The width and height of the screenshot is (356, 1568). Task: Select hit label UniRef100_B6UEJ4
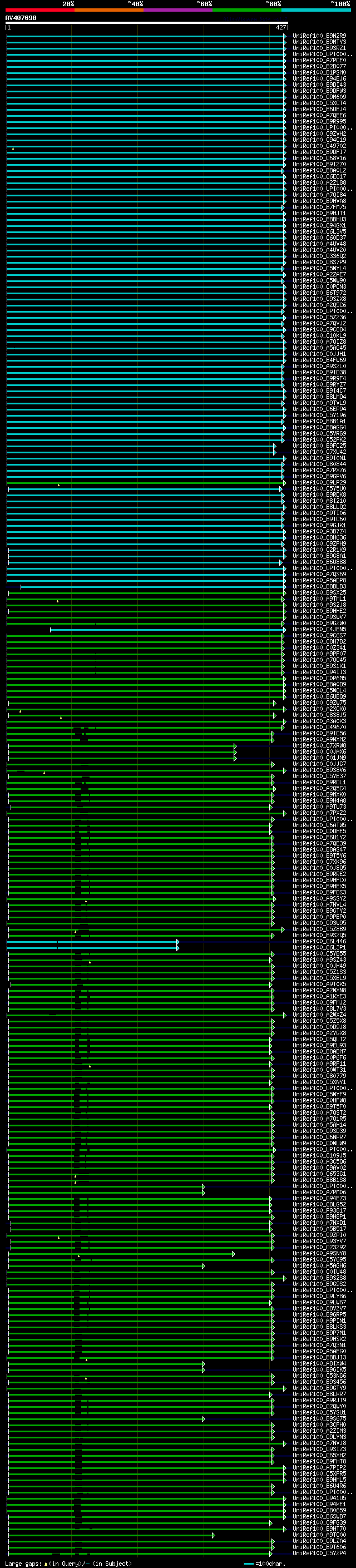(x=319, y=110)
